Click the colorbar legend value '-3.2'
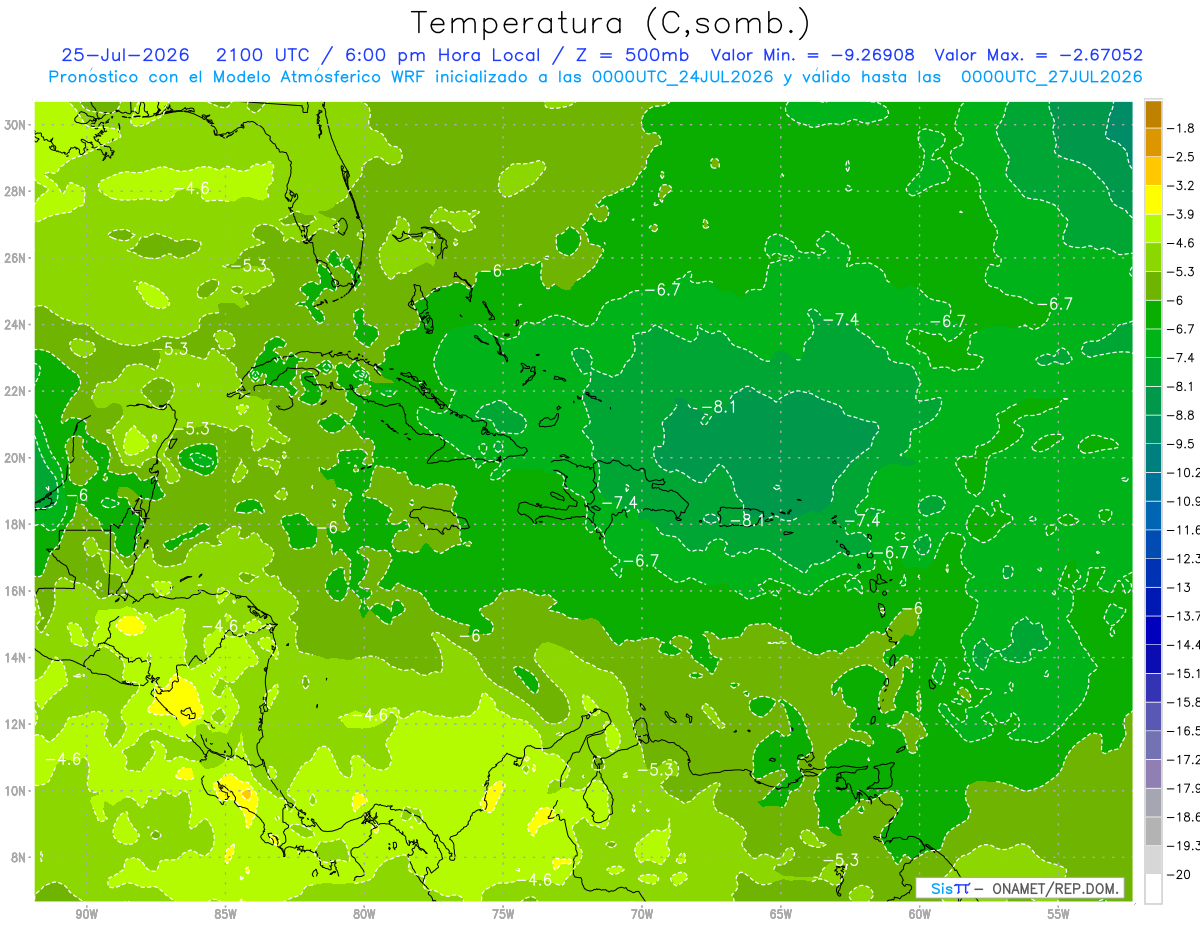 [x=1183, y=185]
